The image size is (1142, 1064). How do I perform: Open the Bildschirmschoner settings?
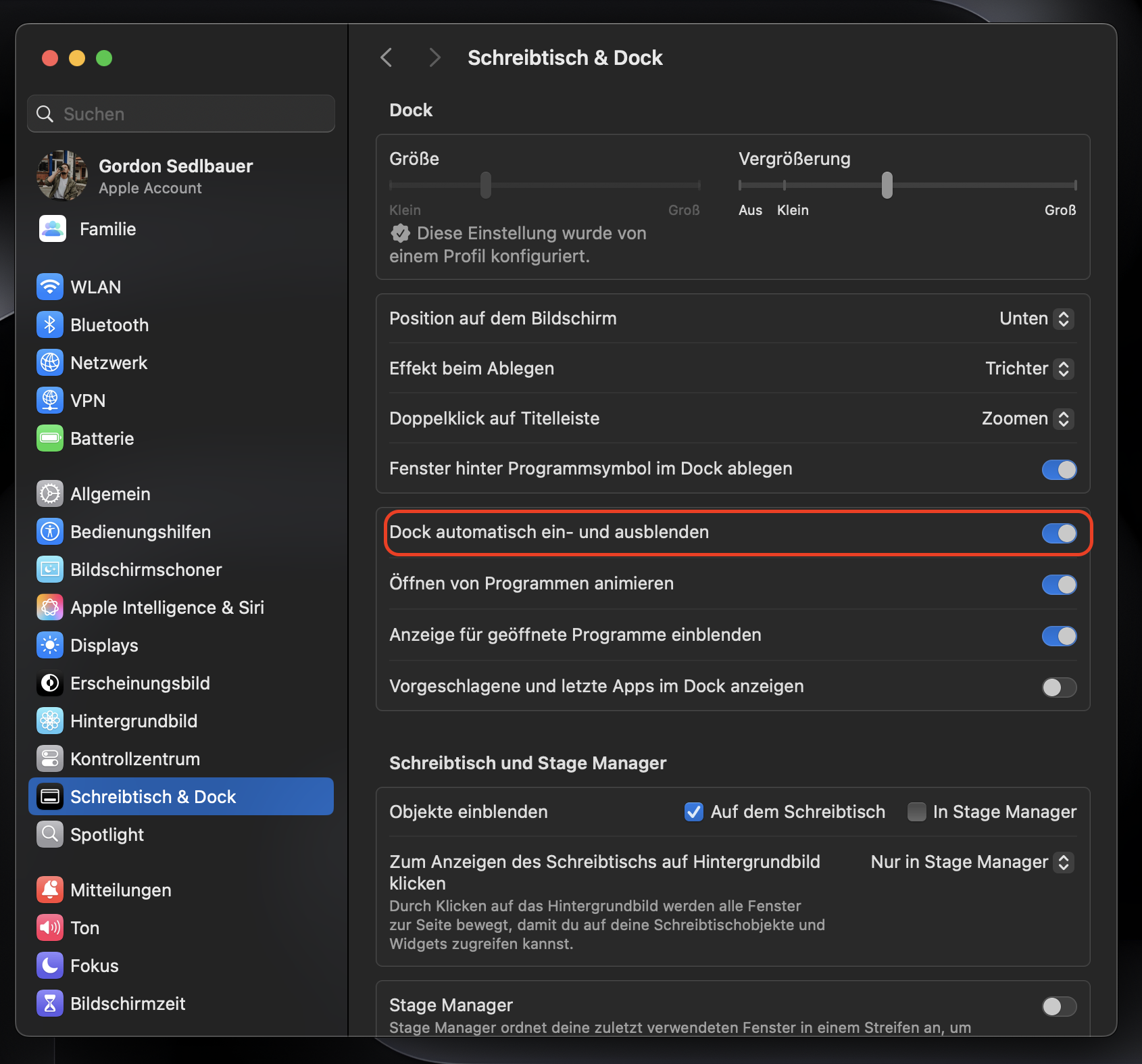(x=49, y=569)
